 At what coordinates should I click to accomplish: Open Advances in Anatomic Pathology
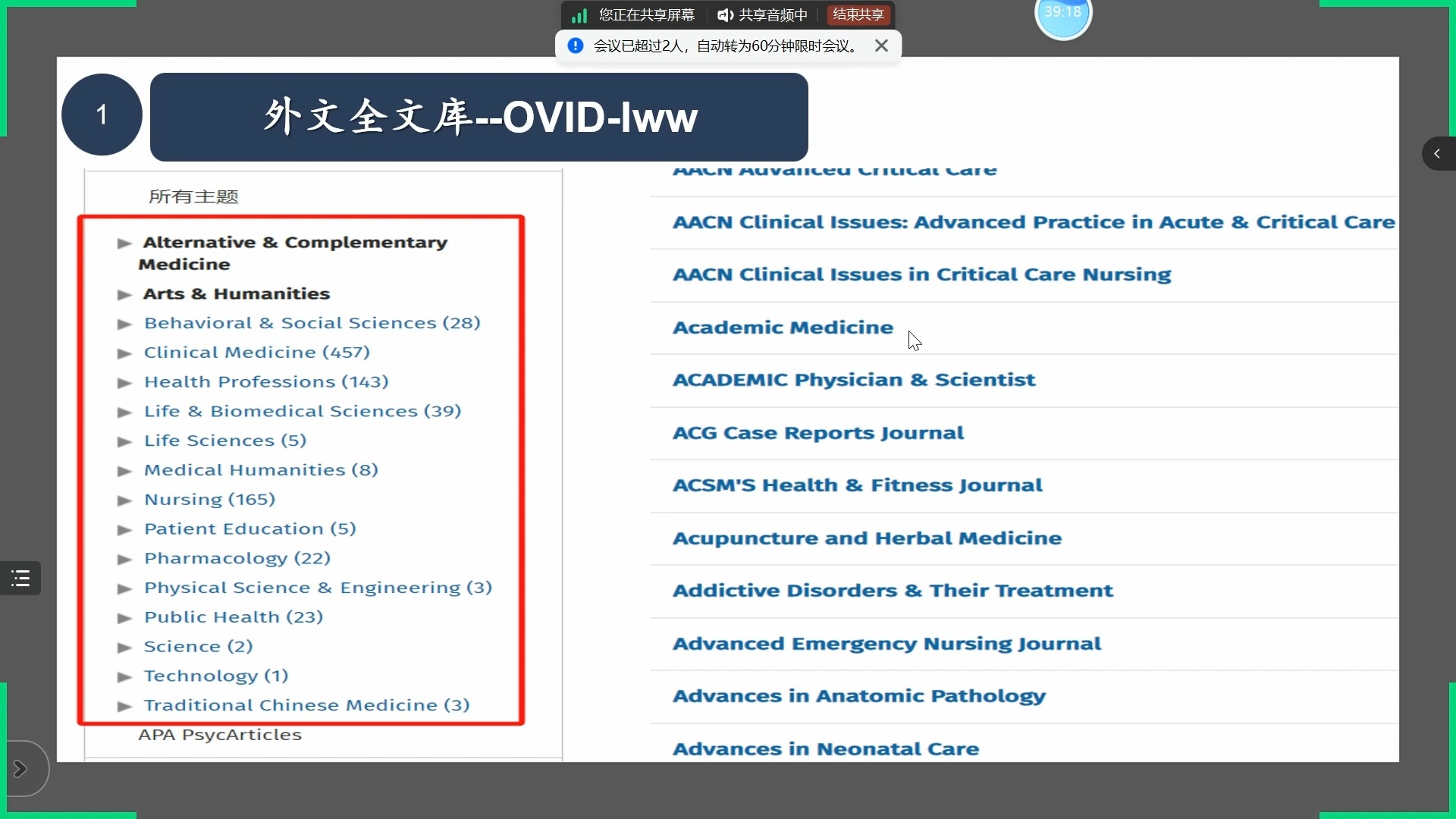pyautogui.click(x=859, y=696)
